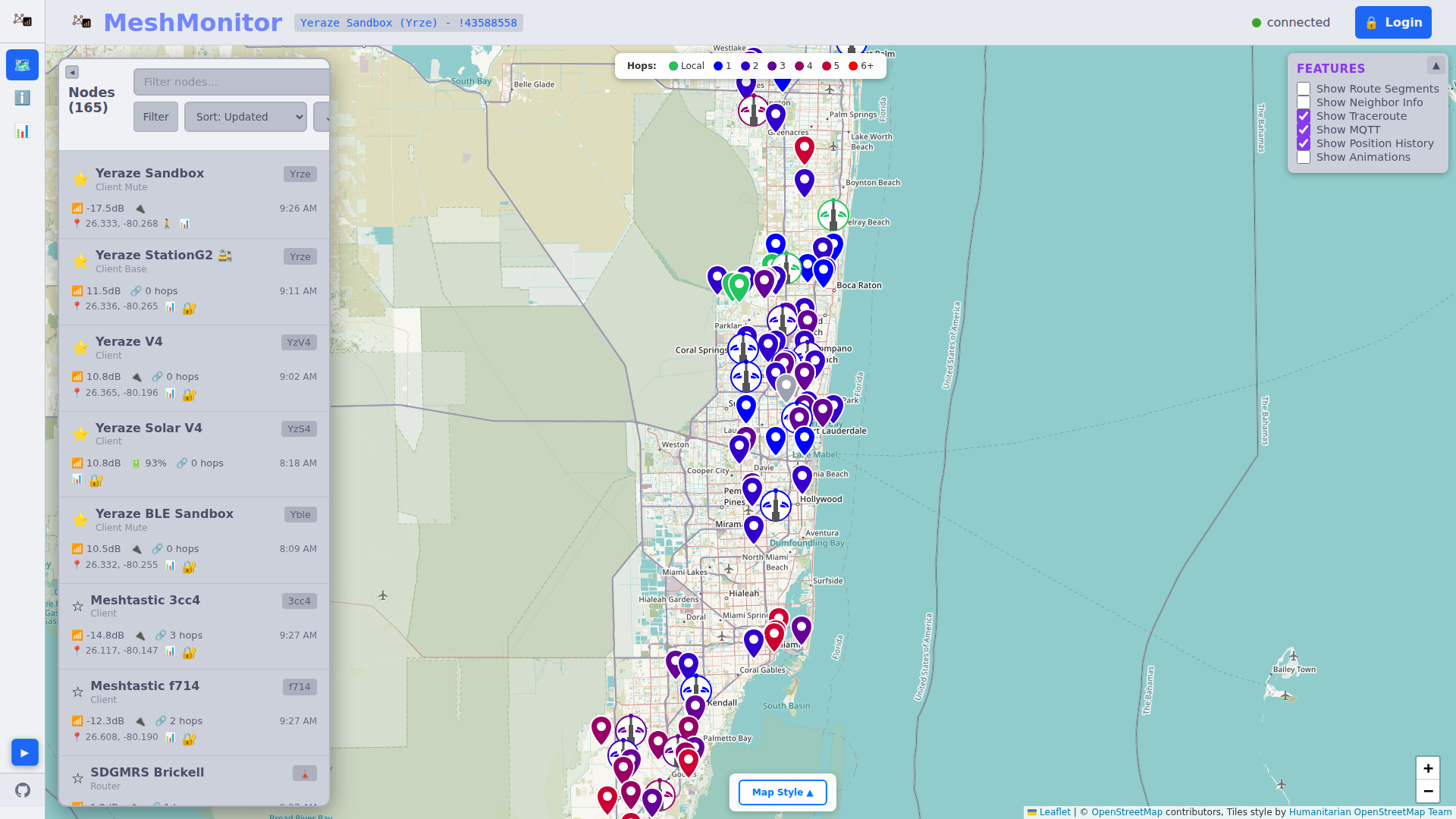The width and height of the screenshot is (1456, 819).
Task: Click the Filter button
Action: (155, 117)
